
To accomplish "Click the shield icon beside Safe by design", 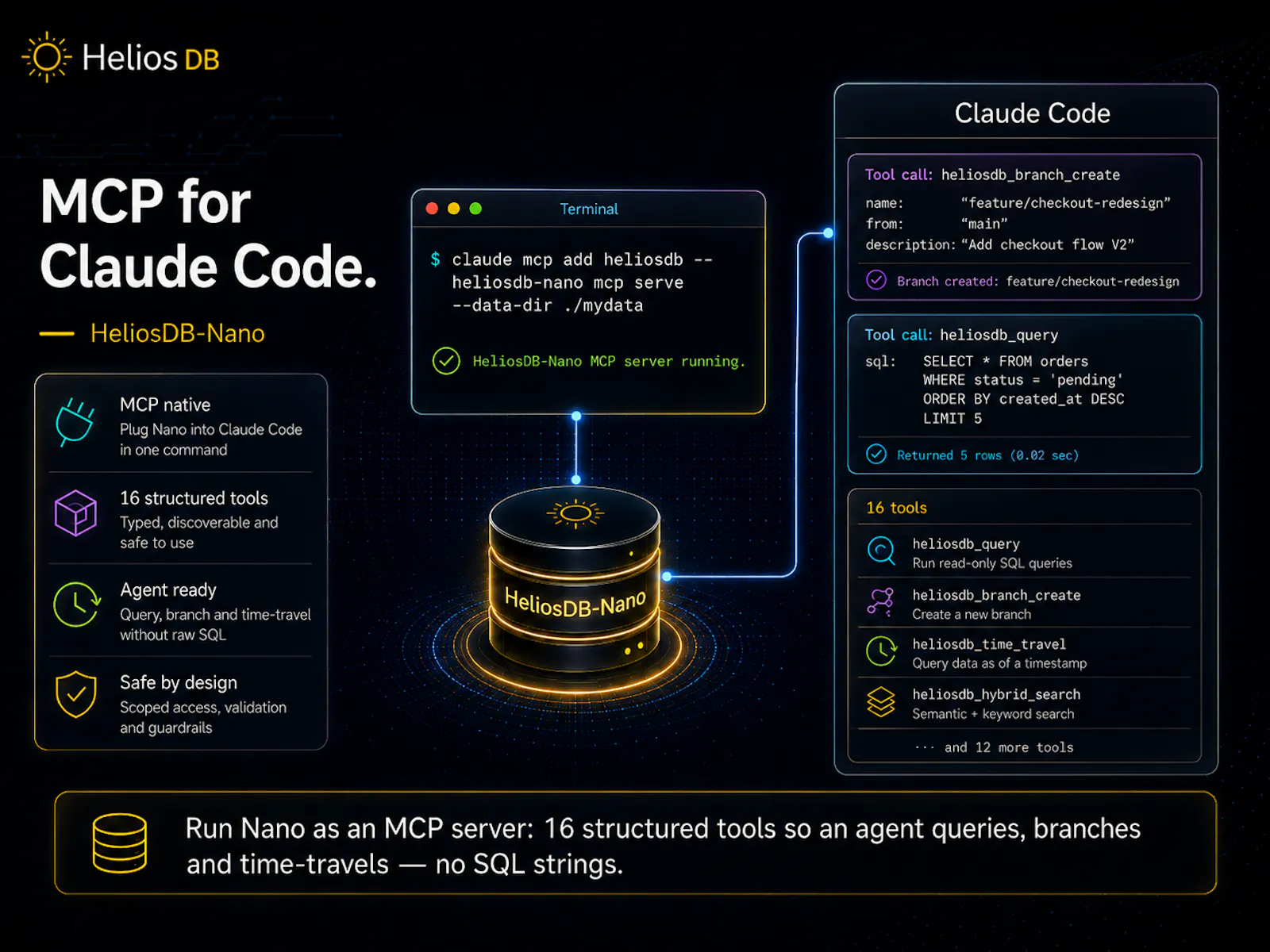I will (x=76, y=694).
